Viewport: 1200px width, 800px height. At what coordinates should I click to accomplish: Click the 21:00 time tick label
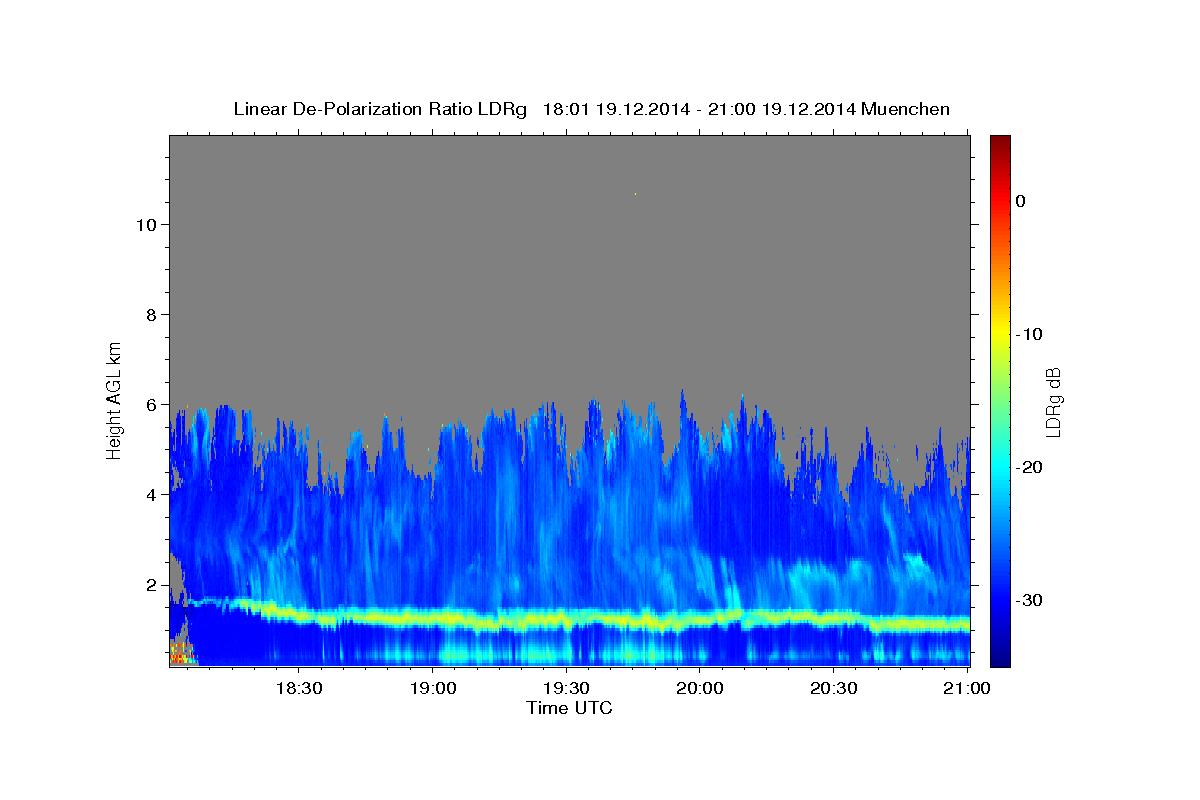966,688
